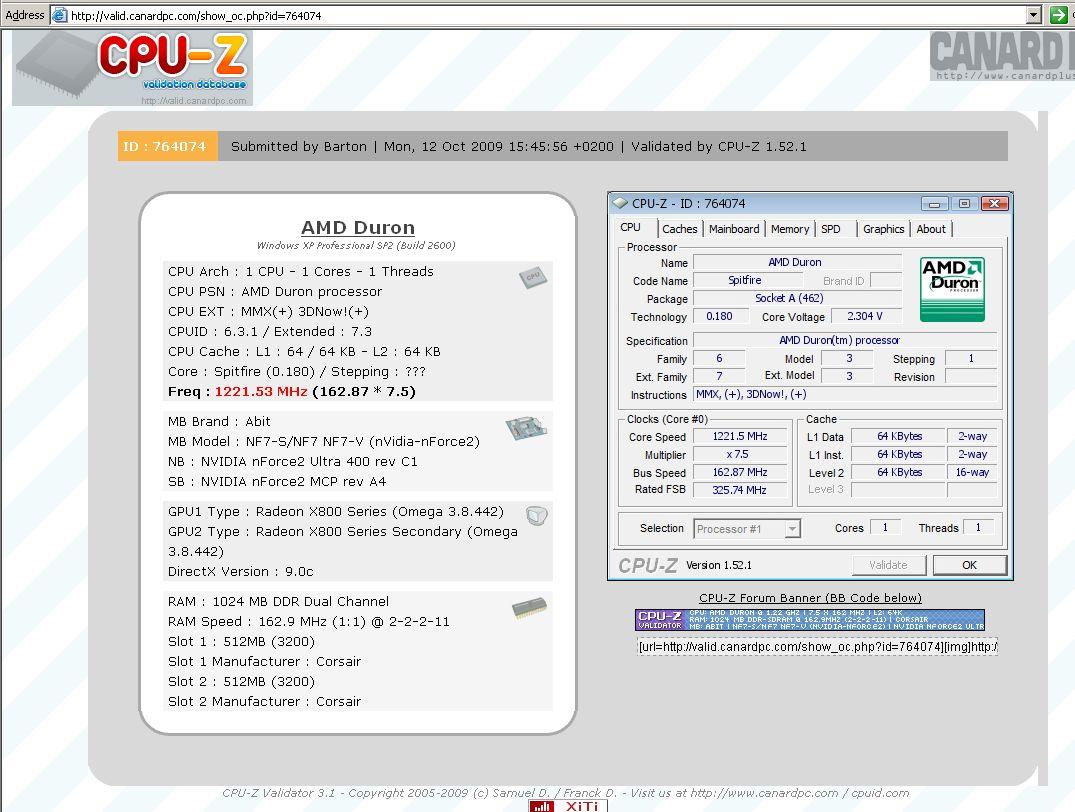
Task: Click the OK button in CPU-Z
Action: point(969,565)
